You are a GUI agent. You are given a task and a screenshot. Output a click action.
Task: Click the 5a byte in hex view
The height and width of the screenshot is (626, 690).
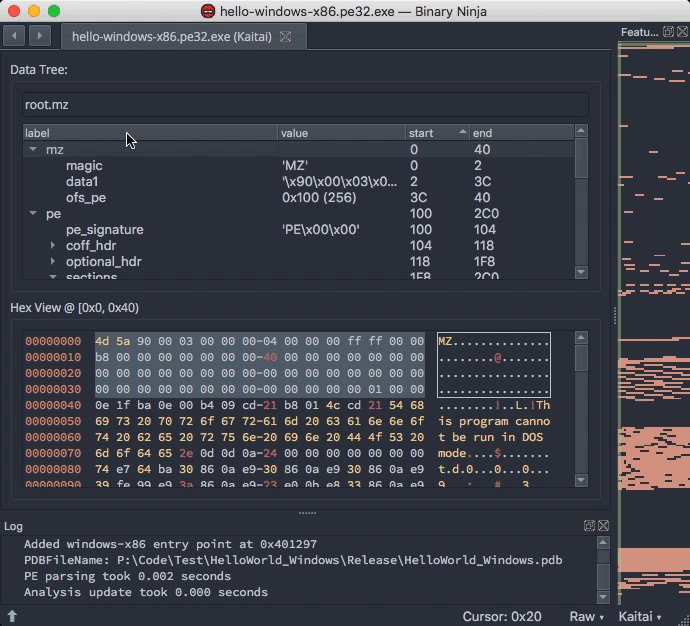tap(123, 341)
